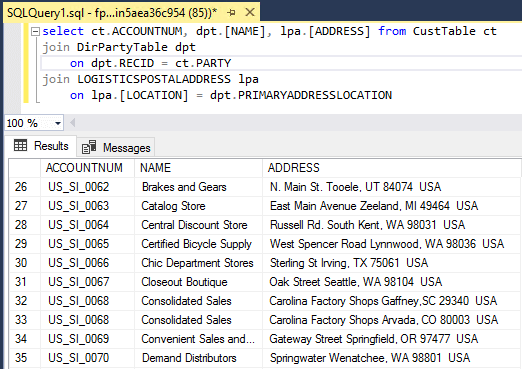
Task: Click the Messages tab icon
Action: coord(89,147)
